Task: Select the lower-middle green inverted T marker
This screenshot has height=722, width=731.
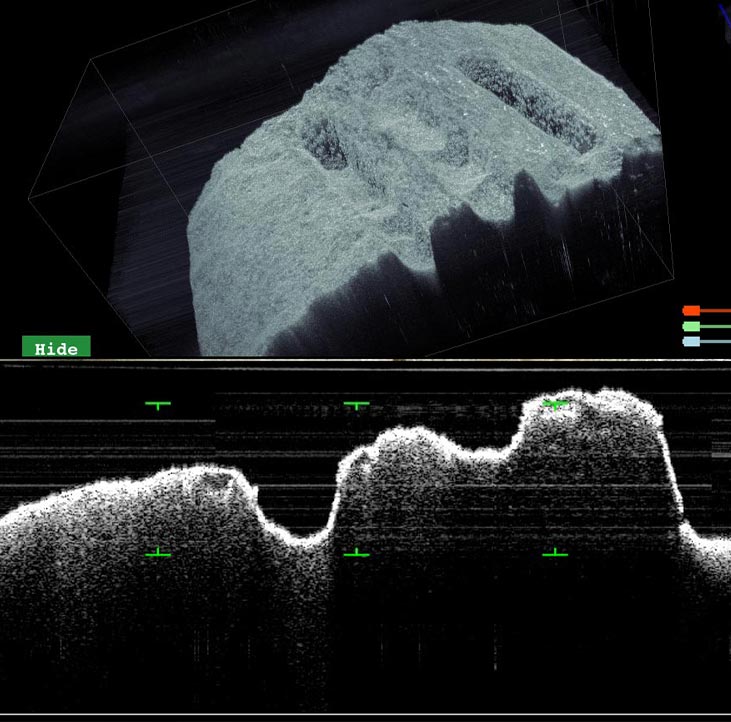Action: pos(356,552)
